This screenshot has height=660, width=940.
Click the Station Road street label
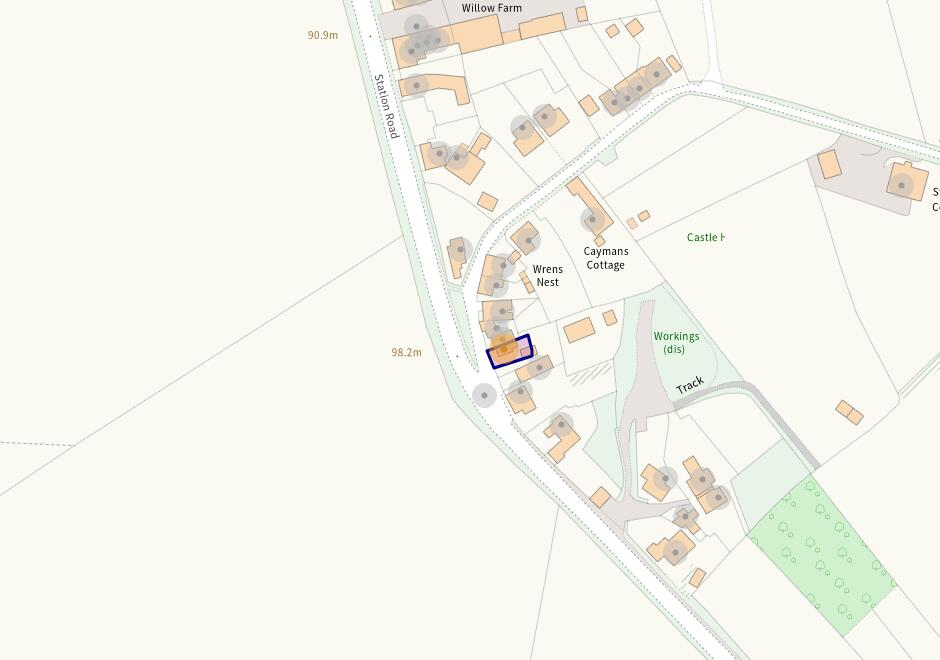point(387,107)
